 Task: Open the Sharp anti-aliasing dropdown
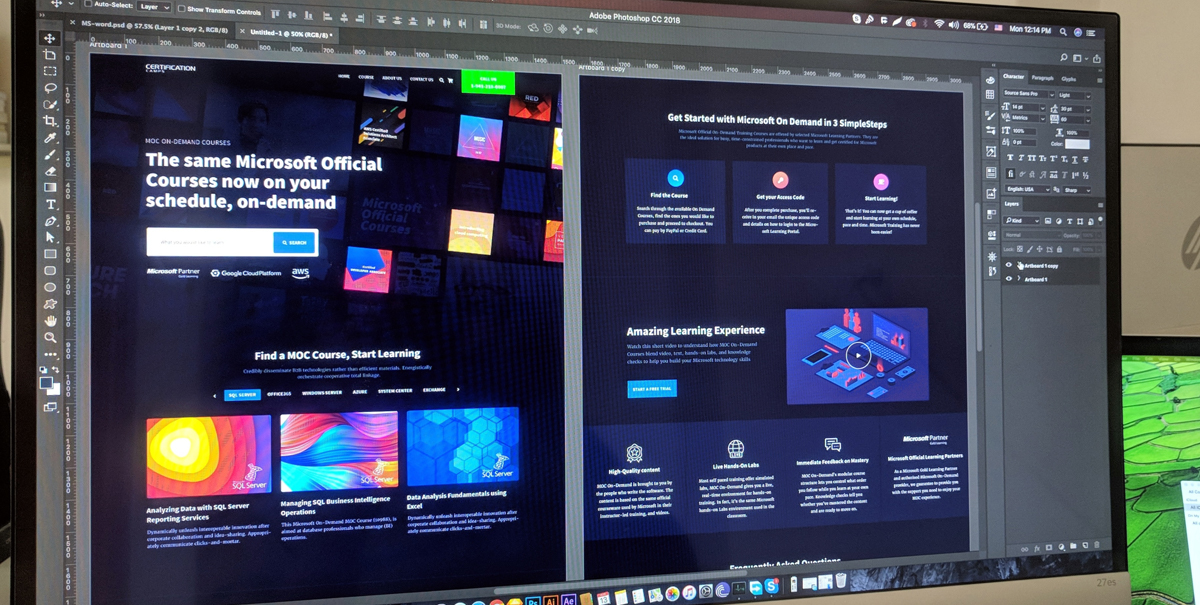pos(1077,190)
